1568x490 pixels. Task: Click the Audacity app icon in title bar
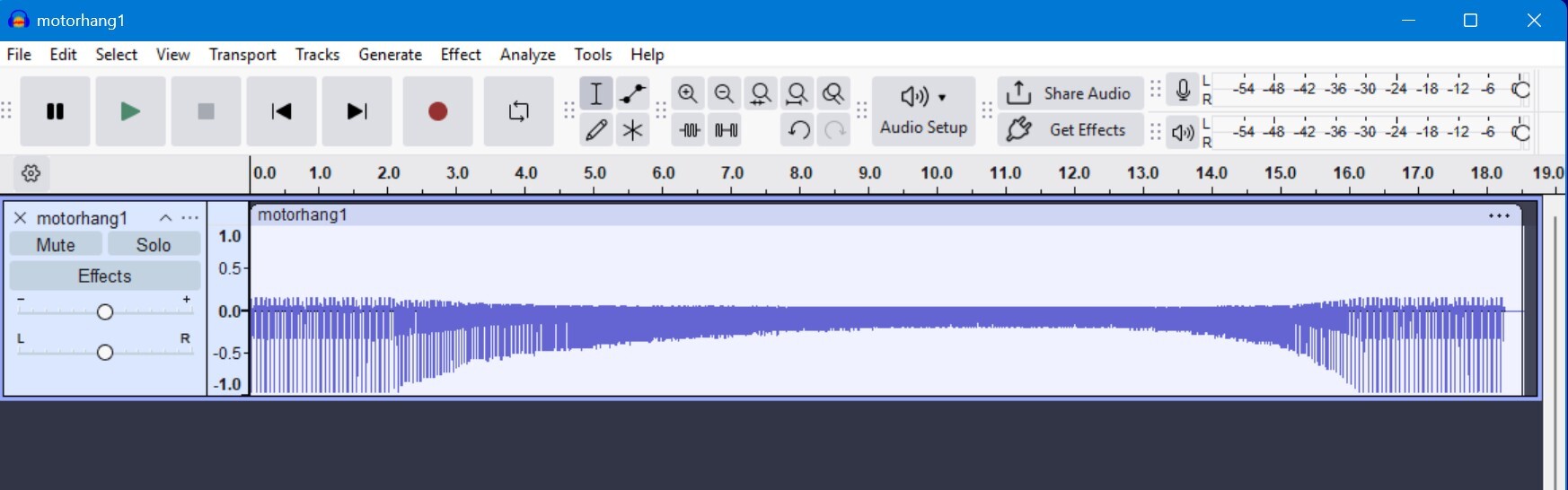point(18,20)
